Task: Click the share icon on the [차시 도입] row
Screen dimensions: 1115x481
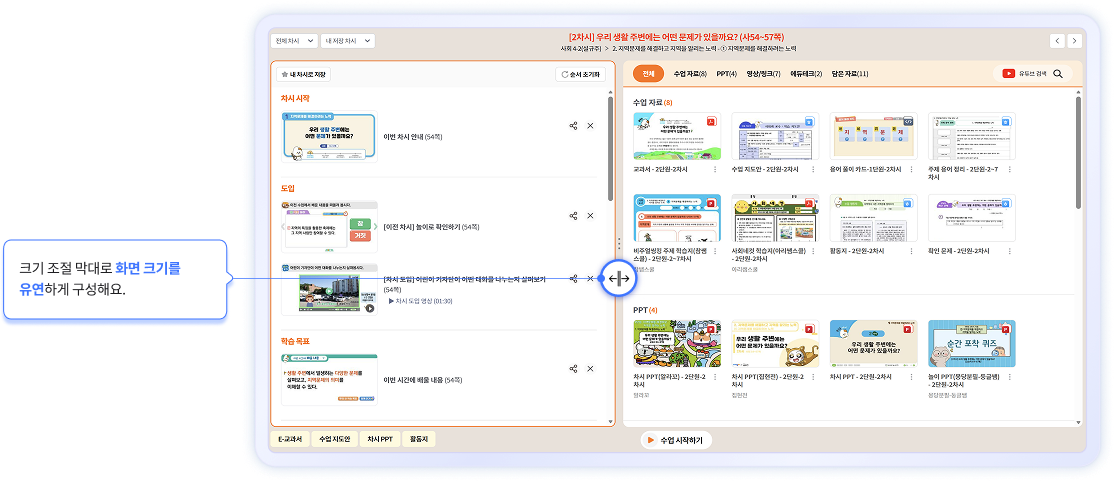Action: tap(573, 278)
